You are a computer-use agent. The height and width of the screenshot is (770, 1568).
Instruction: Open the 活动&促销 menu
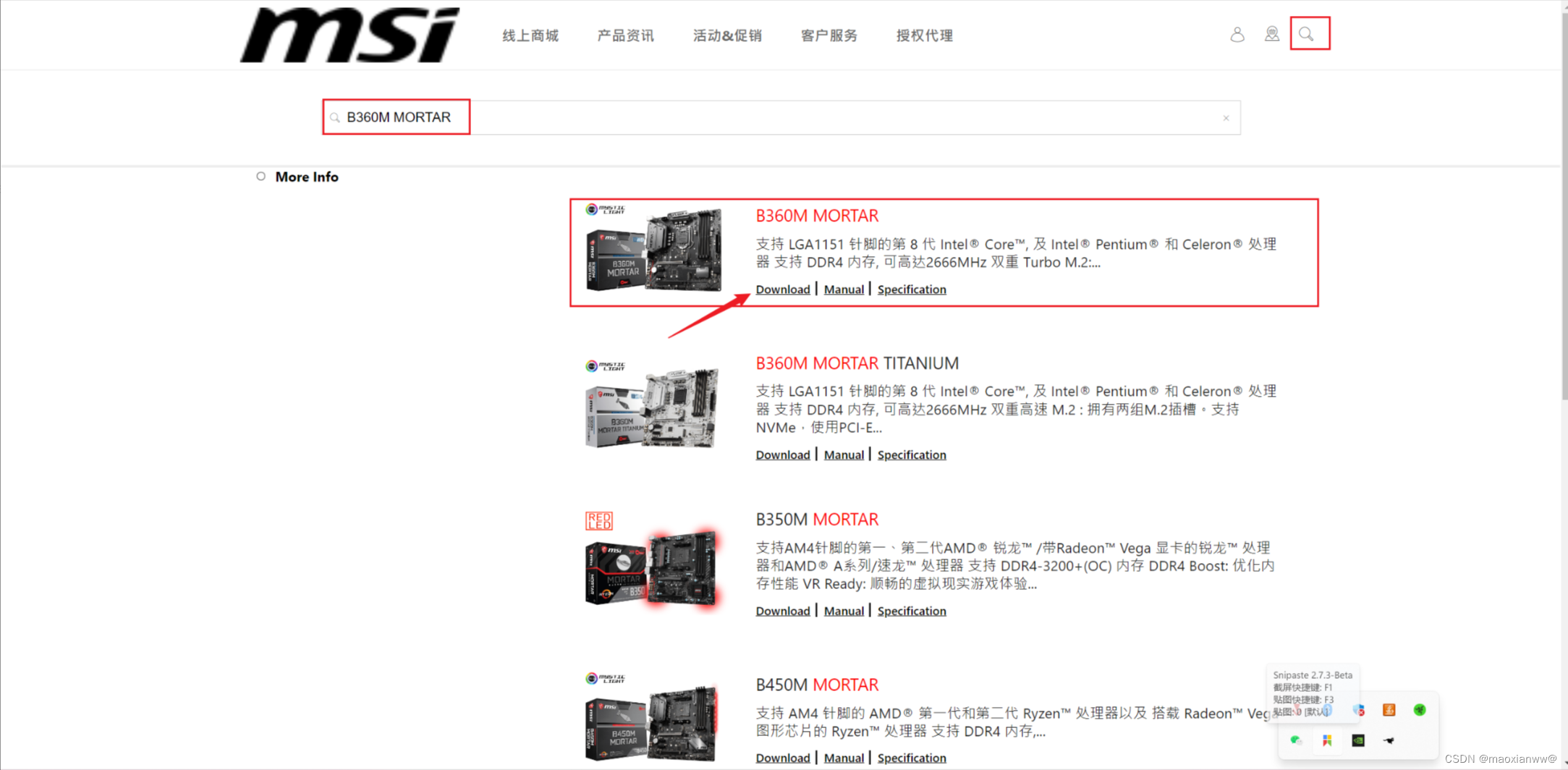click(x=727, y=35)
